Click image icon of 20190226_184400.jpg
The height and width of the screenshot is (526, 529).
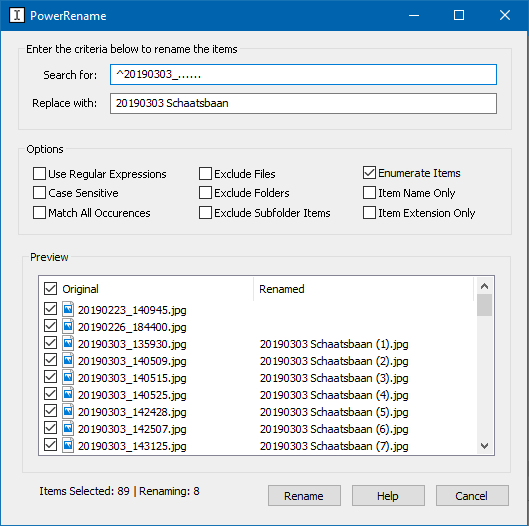tap(68, 326)
